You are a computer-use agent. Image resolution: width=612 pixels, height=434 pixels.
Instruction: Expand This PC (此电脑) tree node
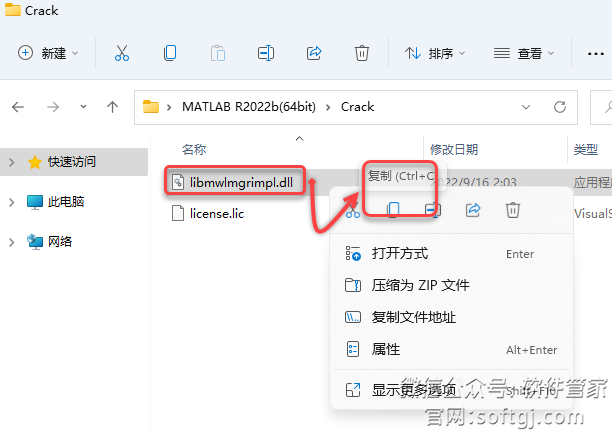12,202
